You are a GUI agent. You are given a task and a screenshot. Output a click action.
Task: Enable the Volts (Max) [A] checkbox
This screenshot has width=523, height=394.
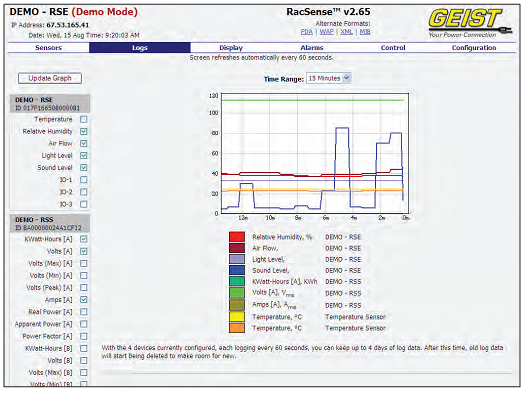point(84,264)
